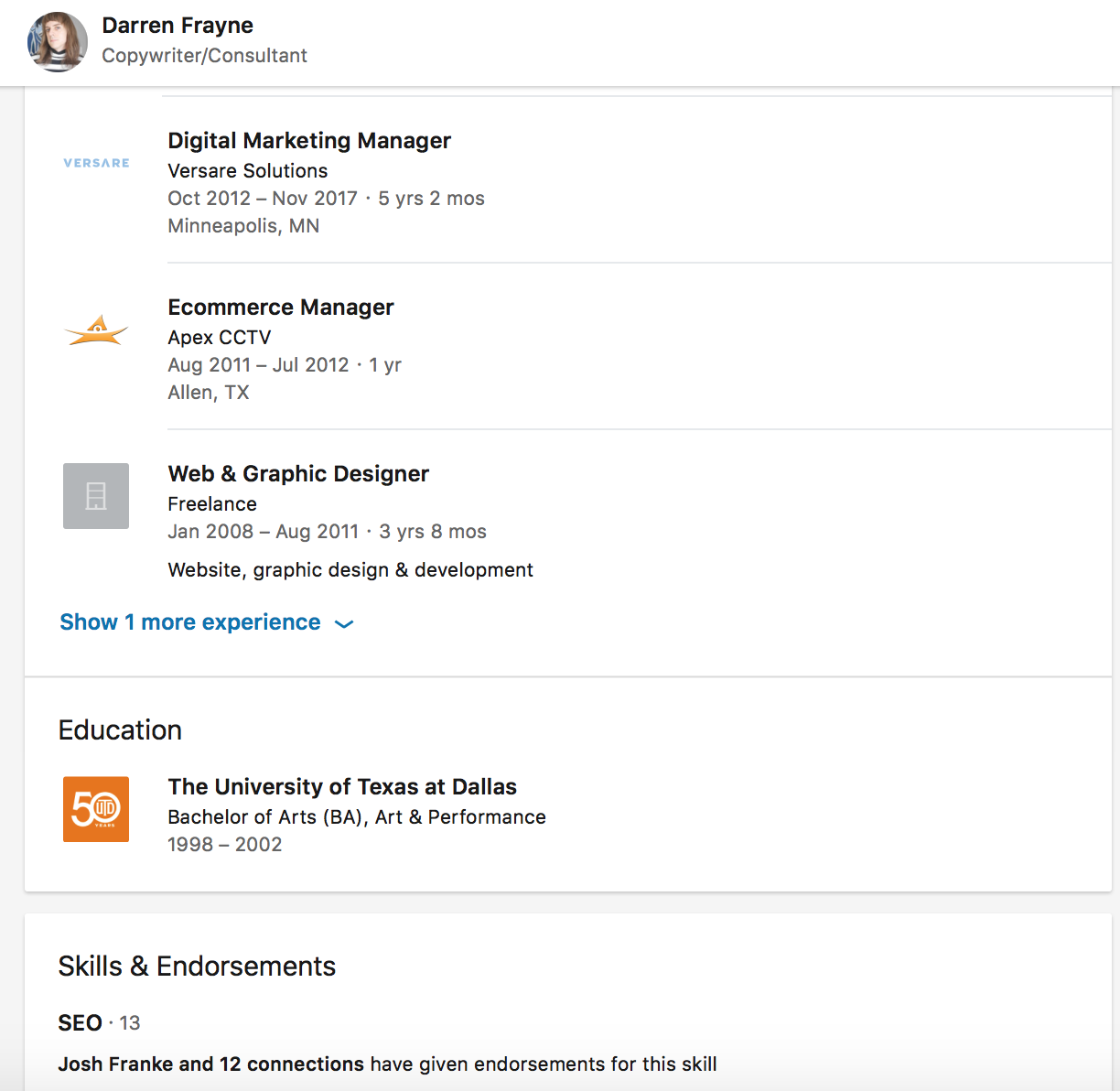
Task: Click The University of Texas at Dallas
Action: (342, 787)
